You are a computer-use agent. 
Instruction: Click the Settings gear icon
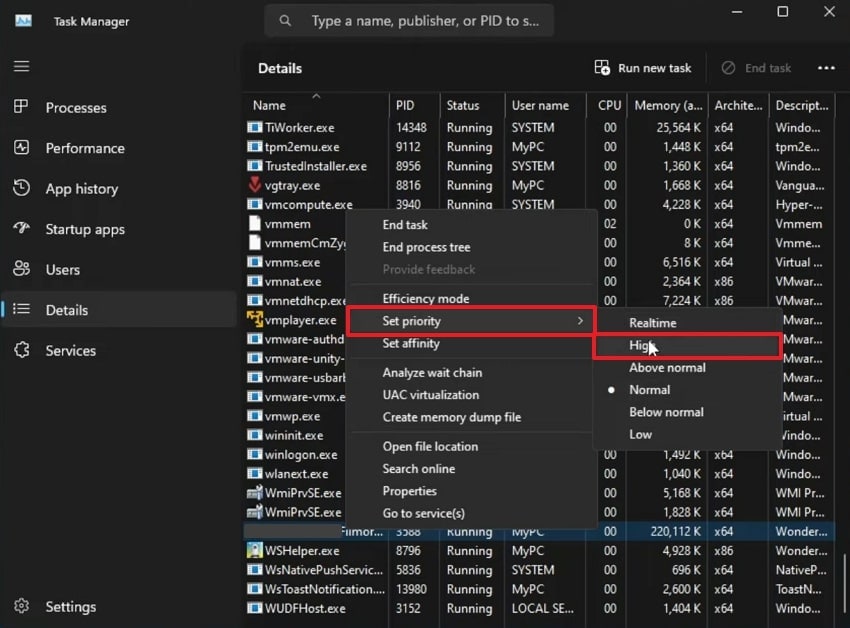21,606
